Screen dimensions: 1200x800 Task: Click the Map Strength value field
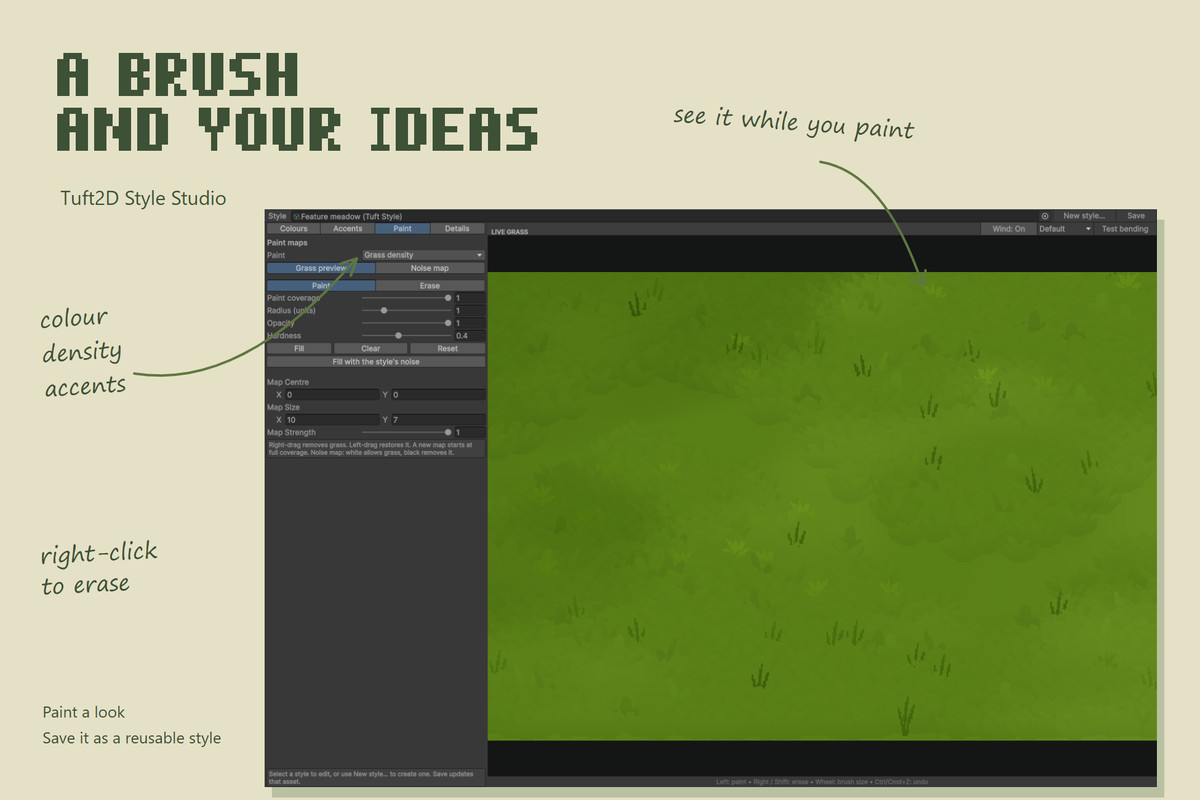pyautogui.click(x=469, y=432)
